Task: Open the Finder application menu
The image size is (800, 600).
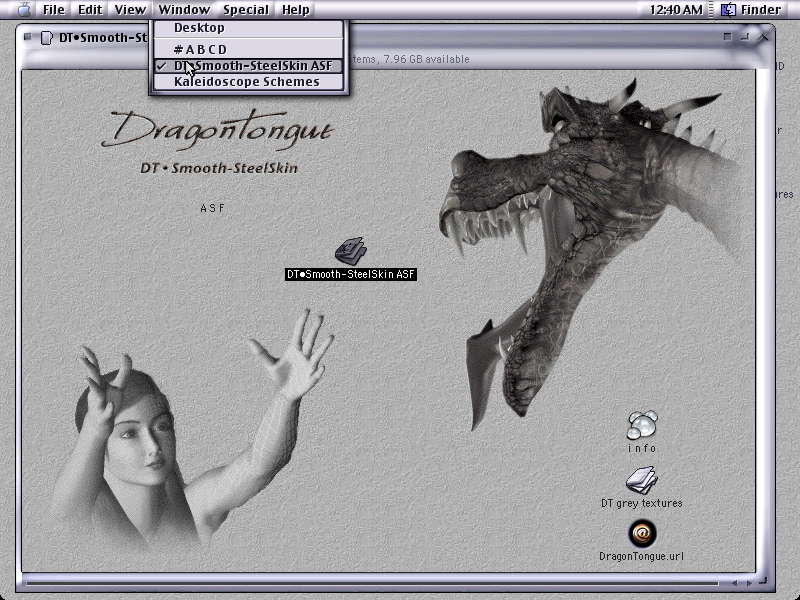Action: [750, 10]
